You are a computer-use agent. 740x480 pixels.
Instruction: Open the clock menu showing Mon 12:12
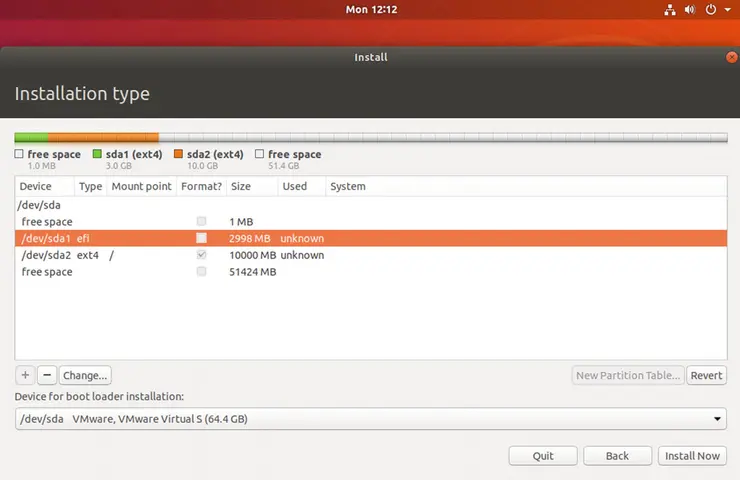(370, 10)
